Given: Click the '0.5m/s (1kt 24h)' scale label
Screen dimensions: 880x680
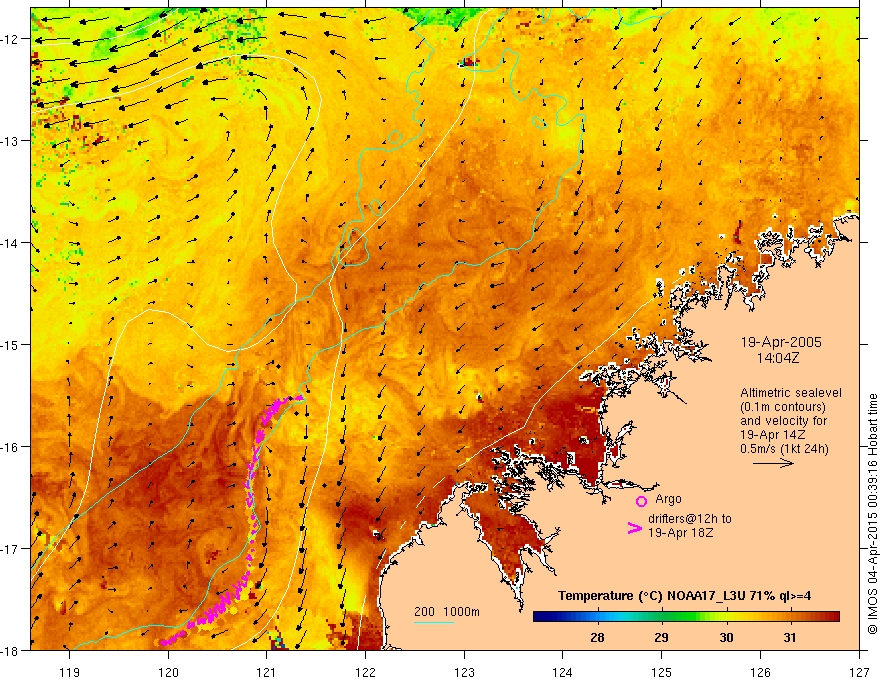Looking at the screenshot, I should [x=785, y=449].
